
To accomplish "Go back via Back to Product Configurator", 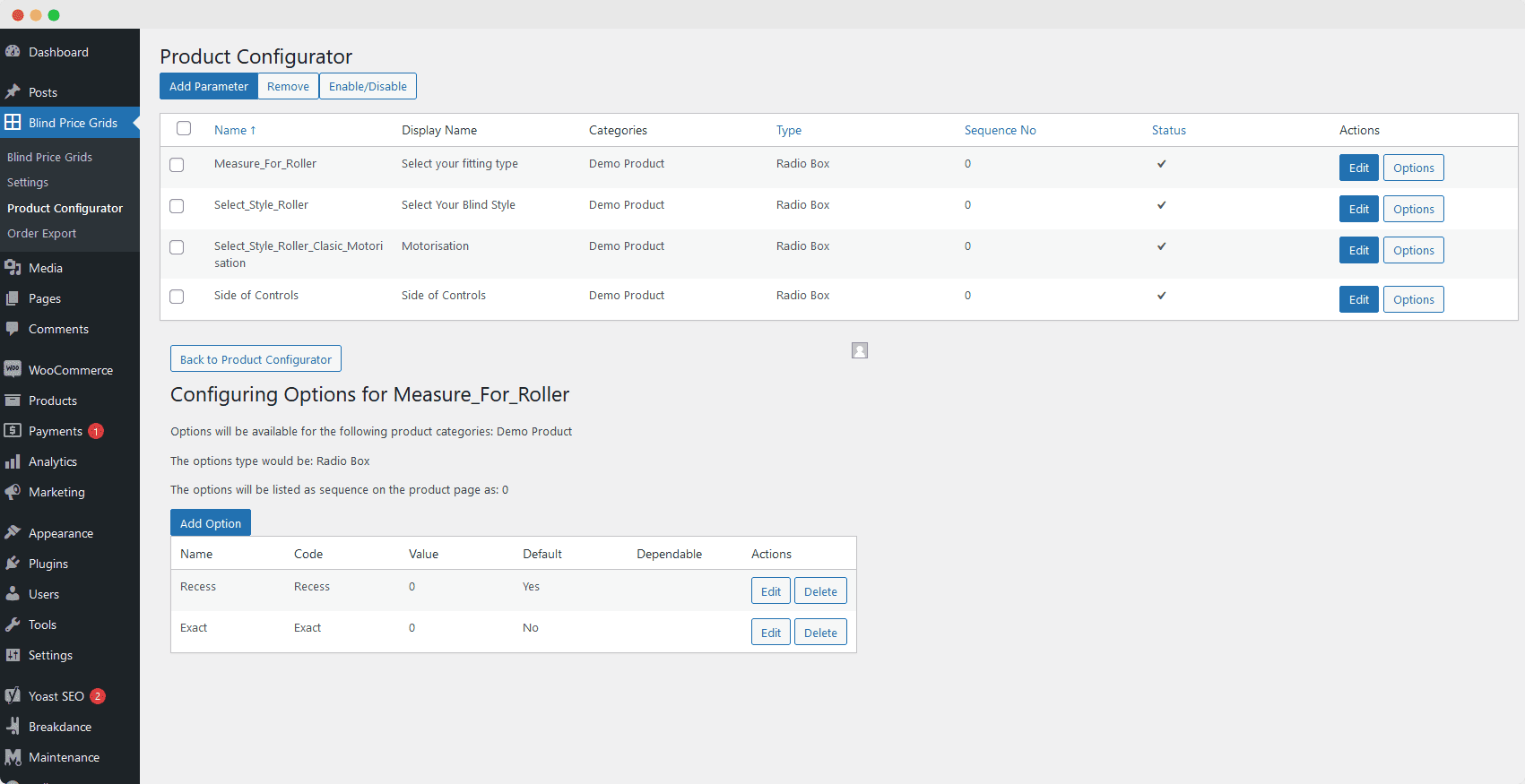I will point(256,359).
